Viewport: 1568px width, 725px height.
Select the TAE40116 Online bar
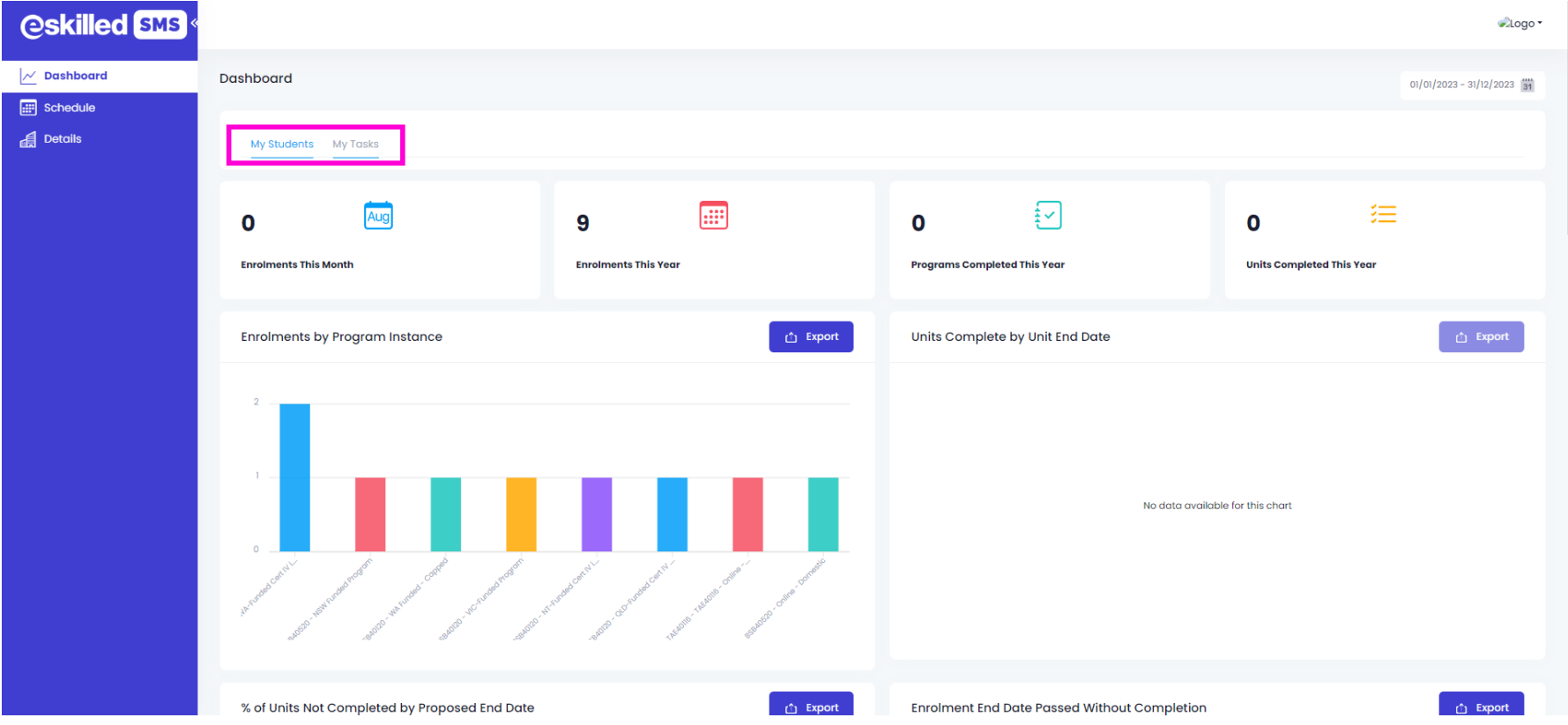[x=747, y=514]
